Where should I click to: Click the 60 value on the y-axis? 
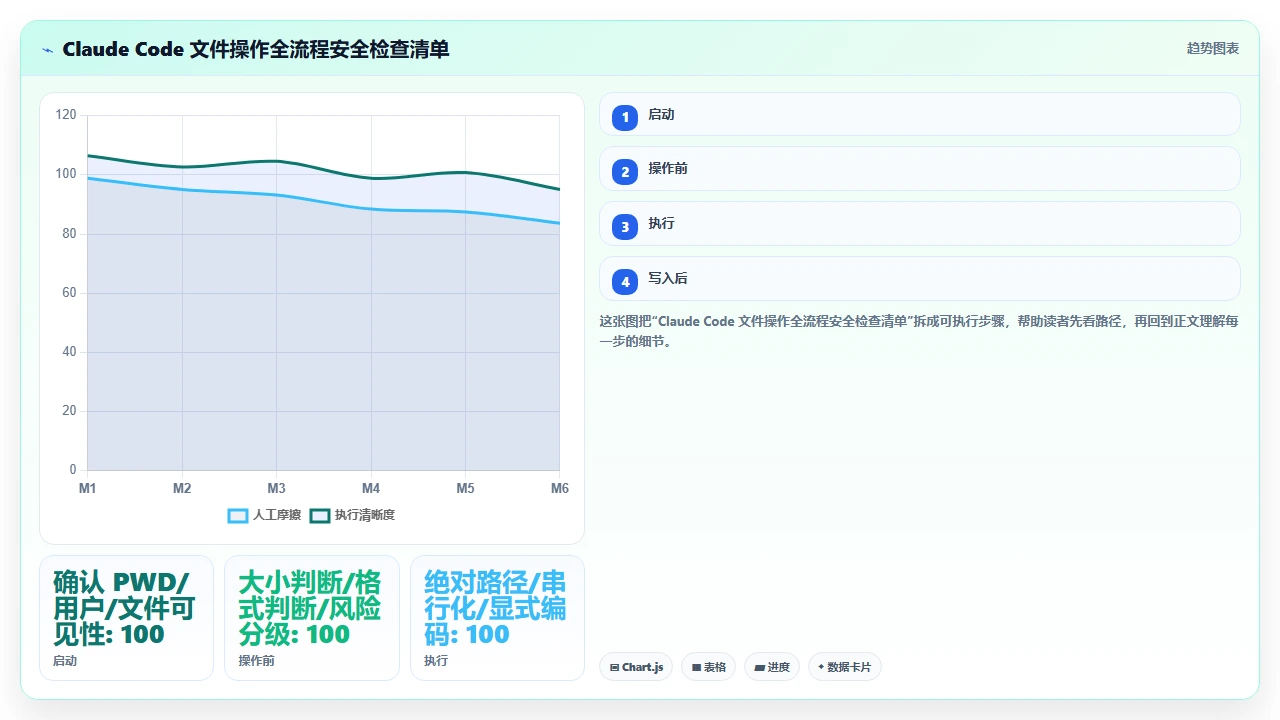click(69, 293)
